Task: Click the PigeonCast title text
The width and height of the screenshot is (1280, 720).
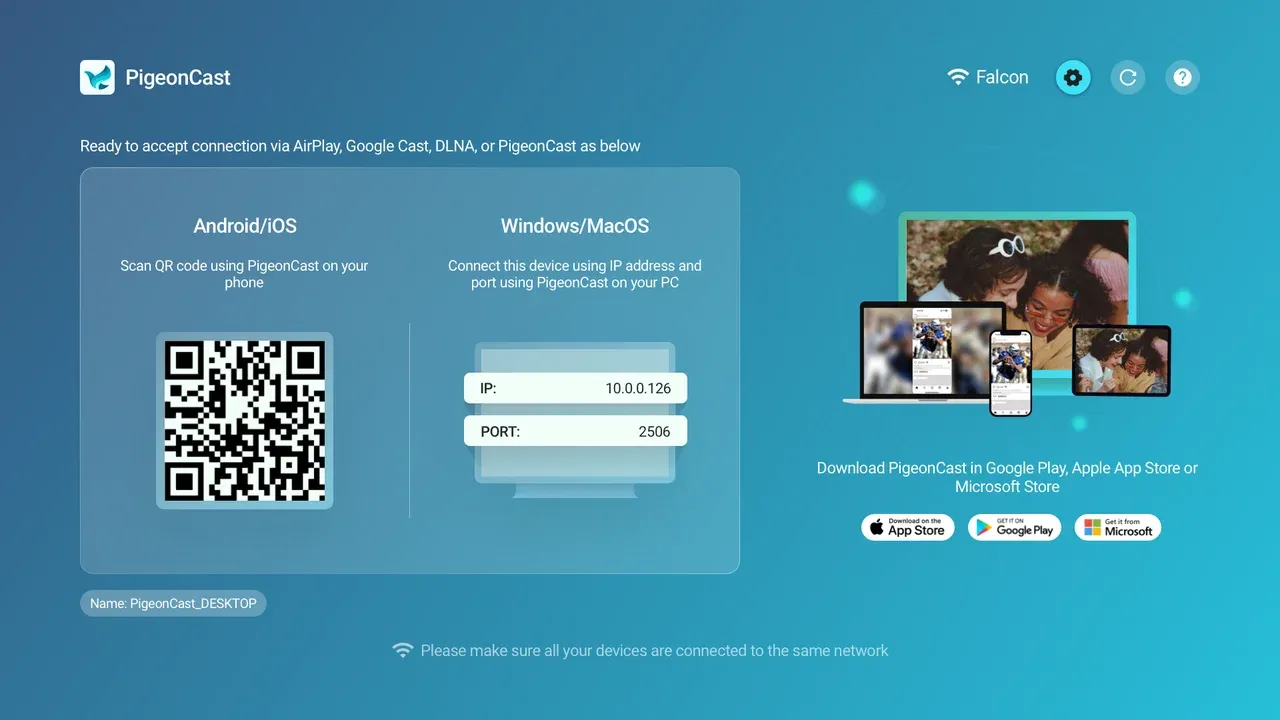Action: (x=178, y=78)
